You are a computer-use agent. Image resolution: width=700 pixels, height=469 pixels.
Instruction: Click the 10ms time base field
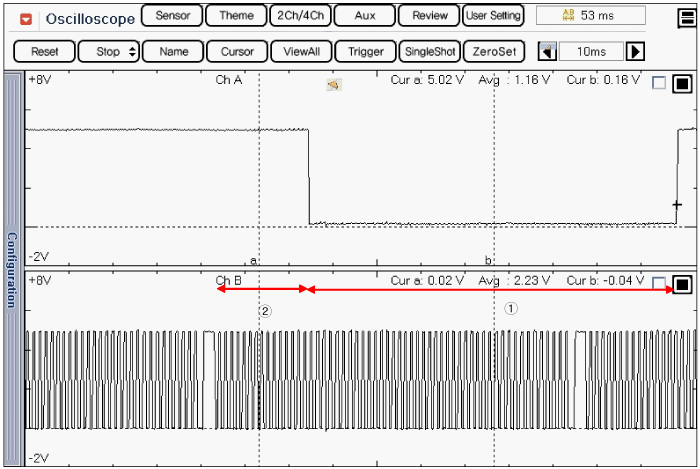pyautogui.click(x=591, y=51)
